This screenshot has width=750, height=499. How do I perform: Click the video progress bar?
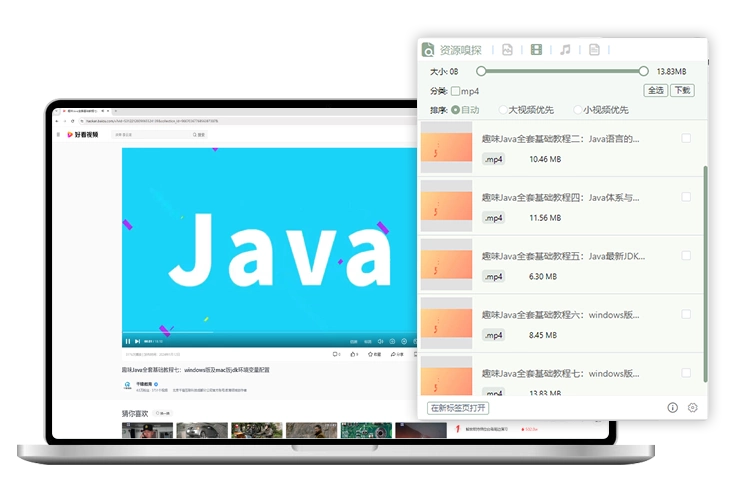coord(269,332)
